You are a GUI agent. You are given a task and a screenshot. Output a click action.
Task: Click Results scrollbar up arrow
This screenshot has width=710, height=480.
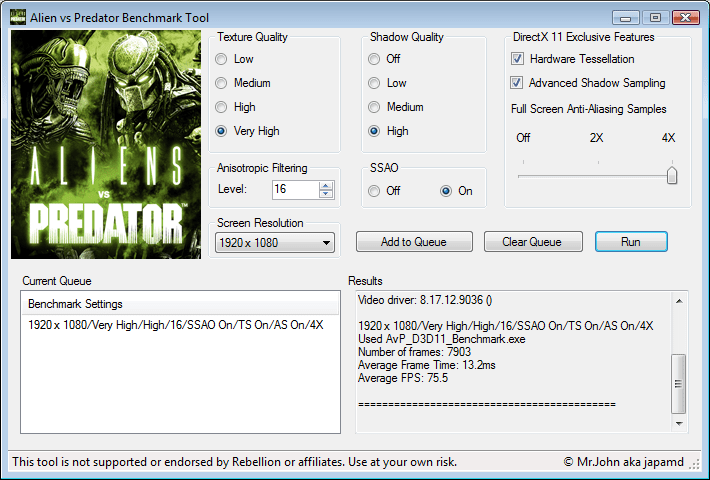[x=679, y=301]
